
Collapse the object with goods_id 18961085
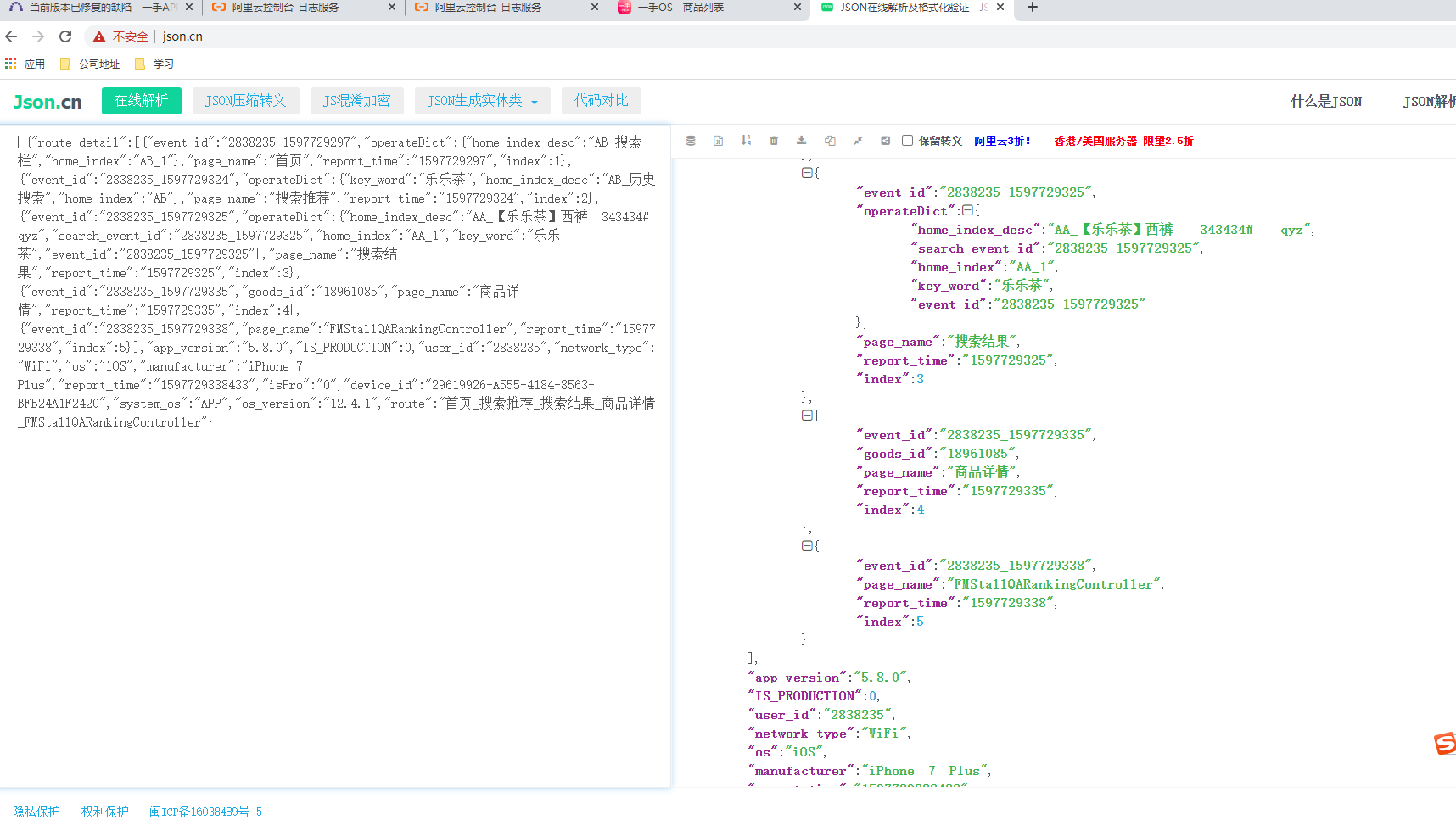[x=807, y=416]
